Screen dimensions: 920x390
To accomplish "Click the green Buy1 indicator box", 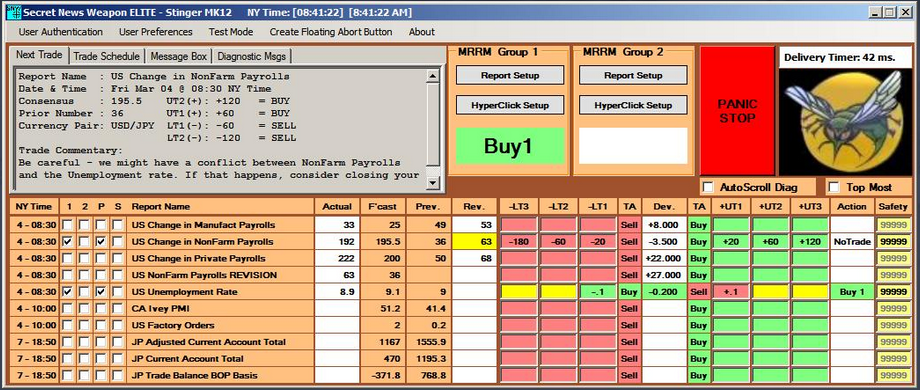I will (x=510, y=146).
